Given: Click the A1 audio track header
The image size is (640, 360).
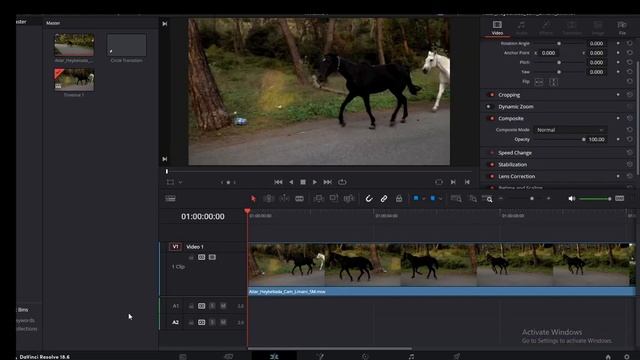Looking at the screenshot, I should 176,306.
